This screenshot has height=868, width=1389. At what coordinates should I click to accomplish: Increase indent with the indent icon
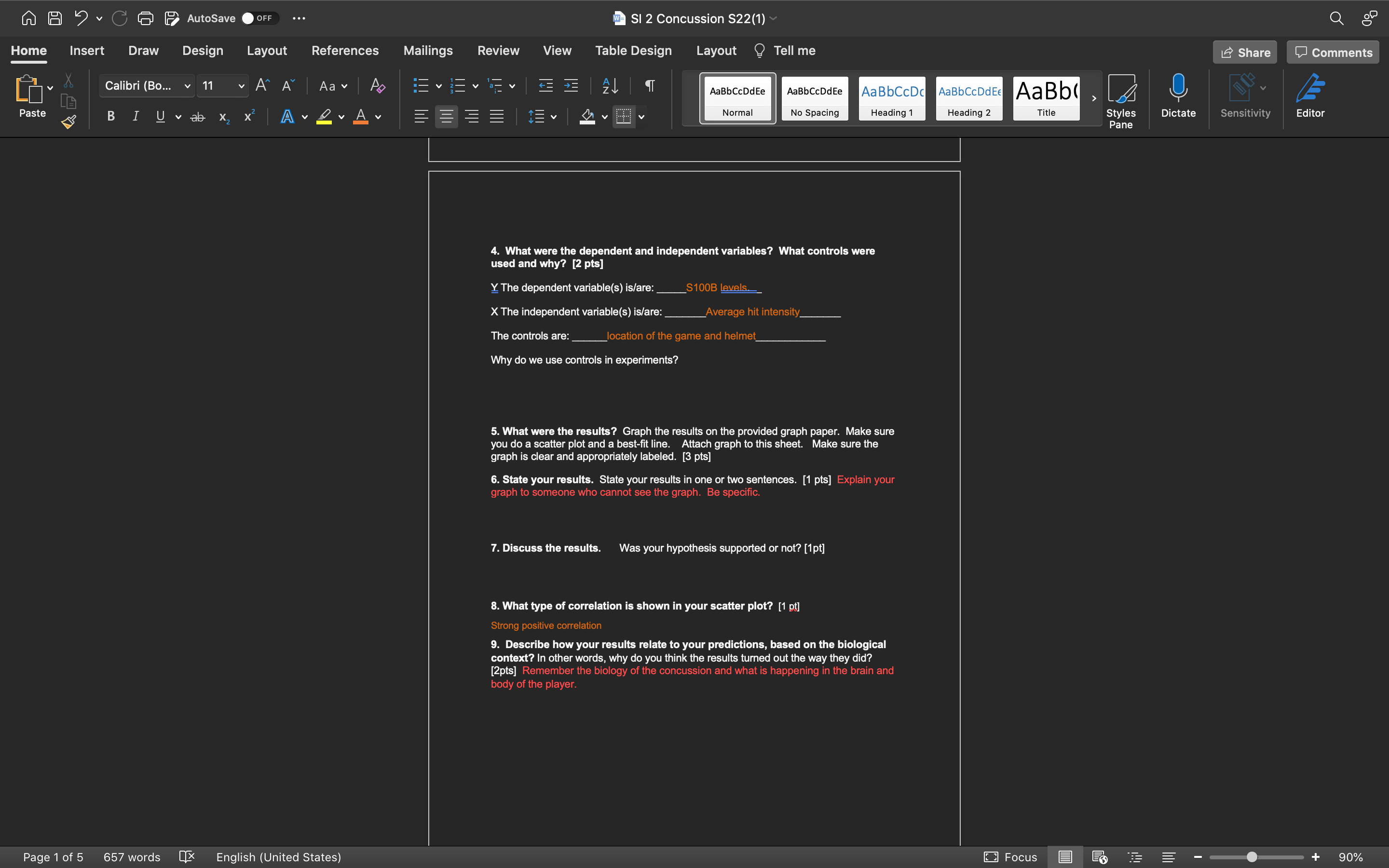[x=571, y=86]
